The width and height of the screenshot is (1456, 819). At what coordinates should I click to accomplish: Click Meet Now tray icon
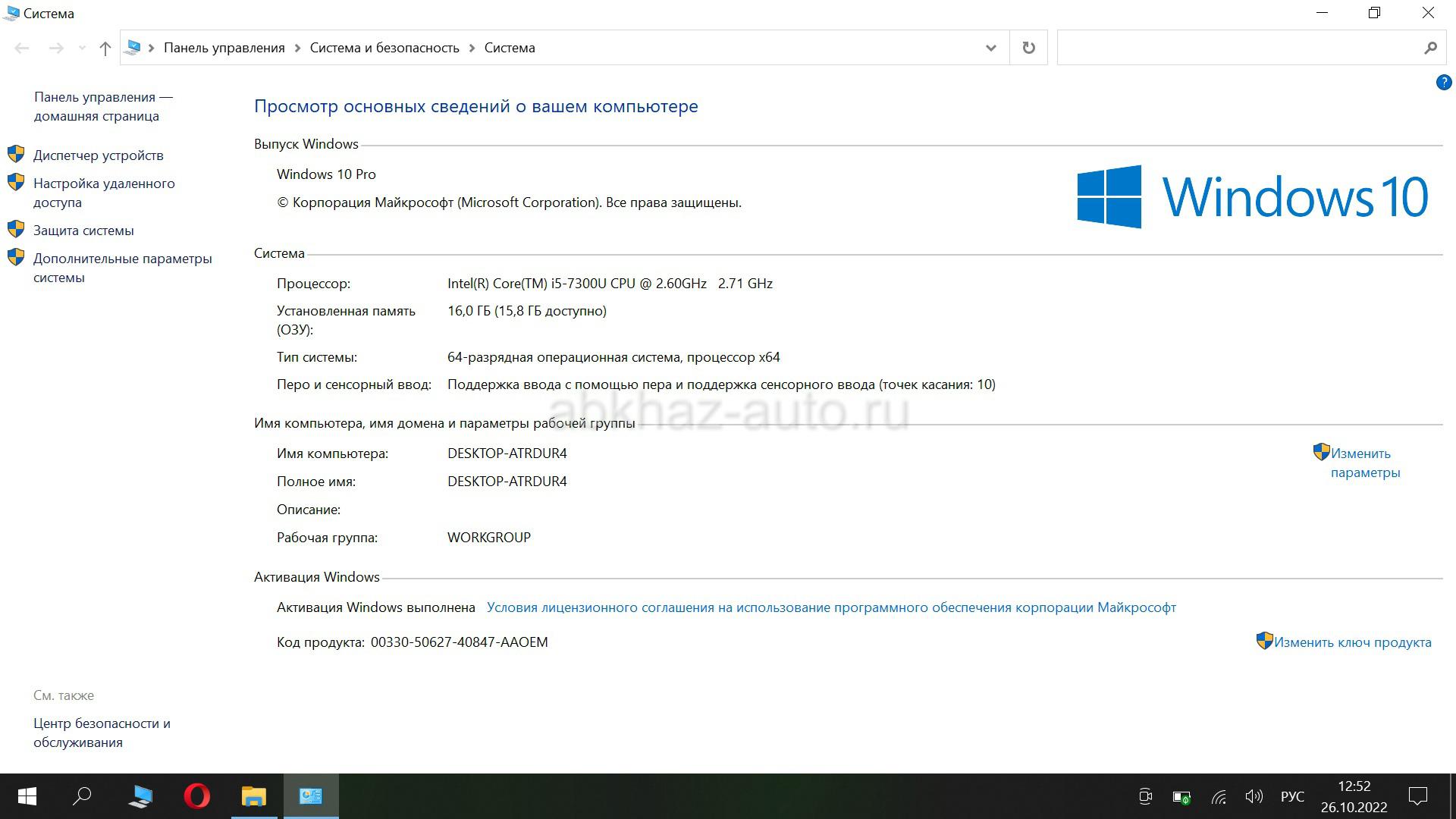[x=1146, y=796]
